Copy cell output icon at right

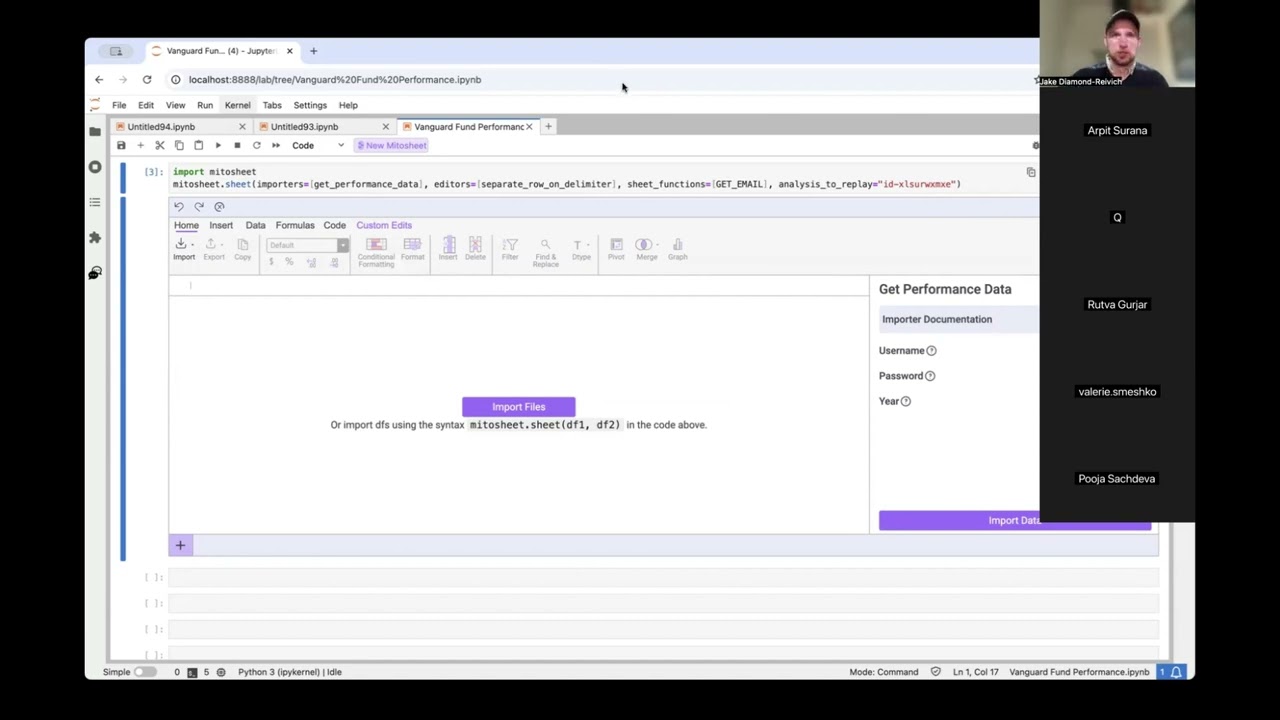[1031, 172]
